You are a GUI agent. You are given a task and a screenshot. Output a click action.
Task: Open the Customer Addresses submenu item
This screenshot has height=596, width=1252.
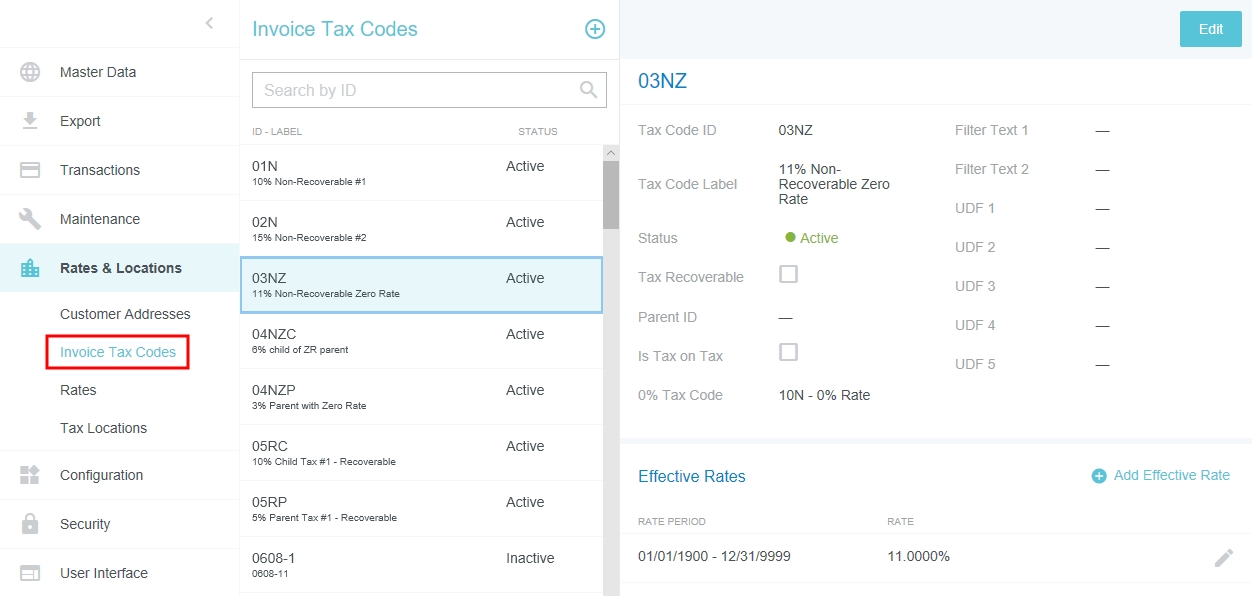click(125, 314)
